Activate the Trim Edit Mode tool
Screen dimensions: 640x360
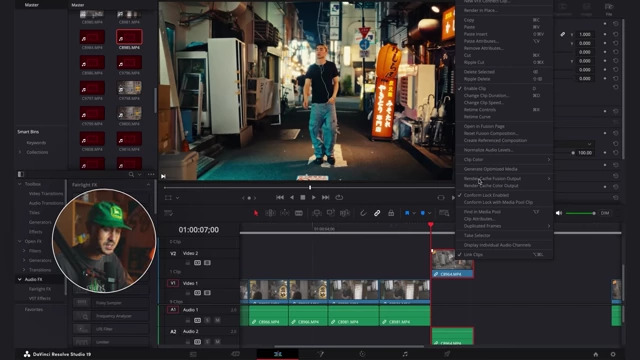(x=270, y=213)
